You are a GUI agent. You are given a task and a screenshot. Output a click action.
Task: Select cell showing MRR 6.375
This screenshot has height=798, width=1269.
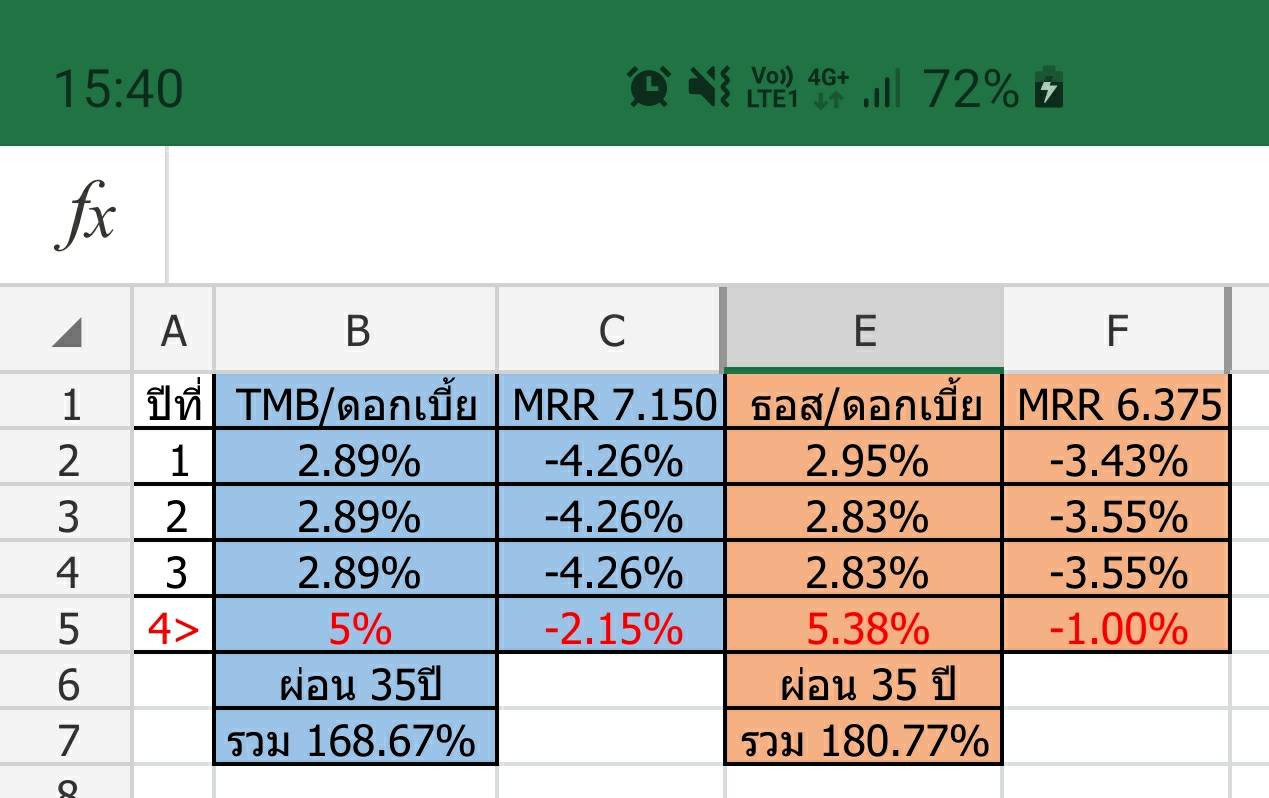point(1118,405)
